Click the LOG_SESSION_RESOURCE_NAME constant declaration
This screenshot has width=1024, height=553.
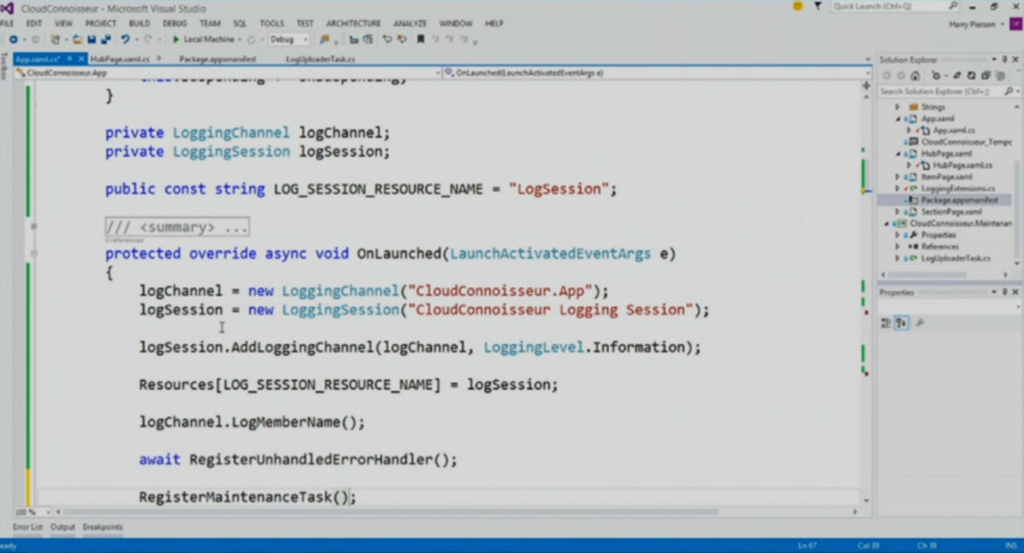360,189
